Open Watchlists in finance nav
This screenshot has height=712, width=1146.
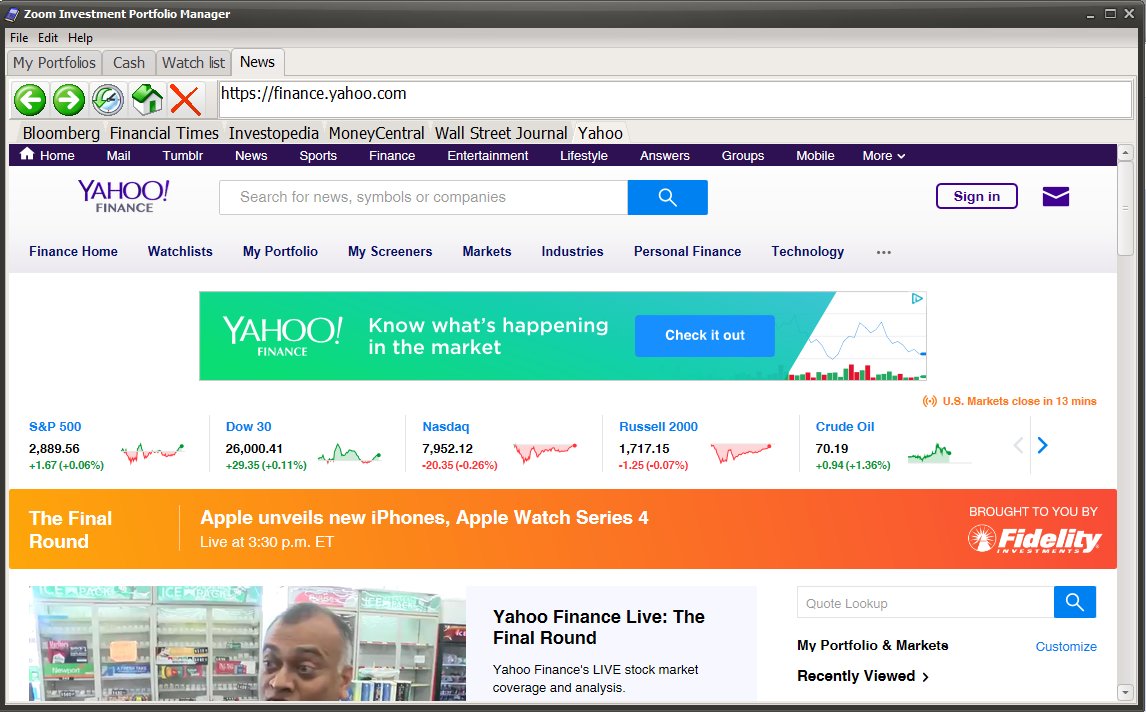click(x=180, y=251)
